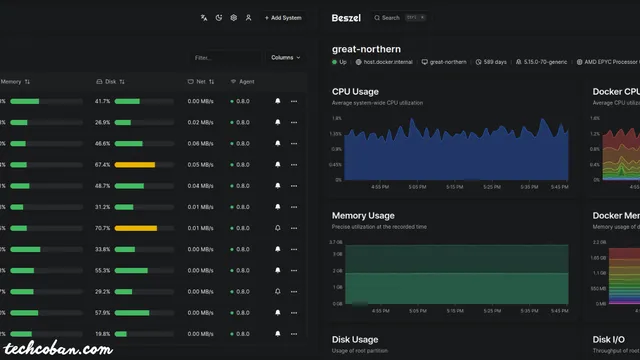The height and width of the screenshot is (360, 640).
Task: Click the Linux kernel icon beside 5.15.0-70-generic
Action: point(518,62)
